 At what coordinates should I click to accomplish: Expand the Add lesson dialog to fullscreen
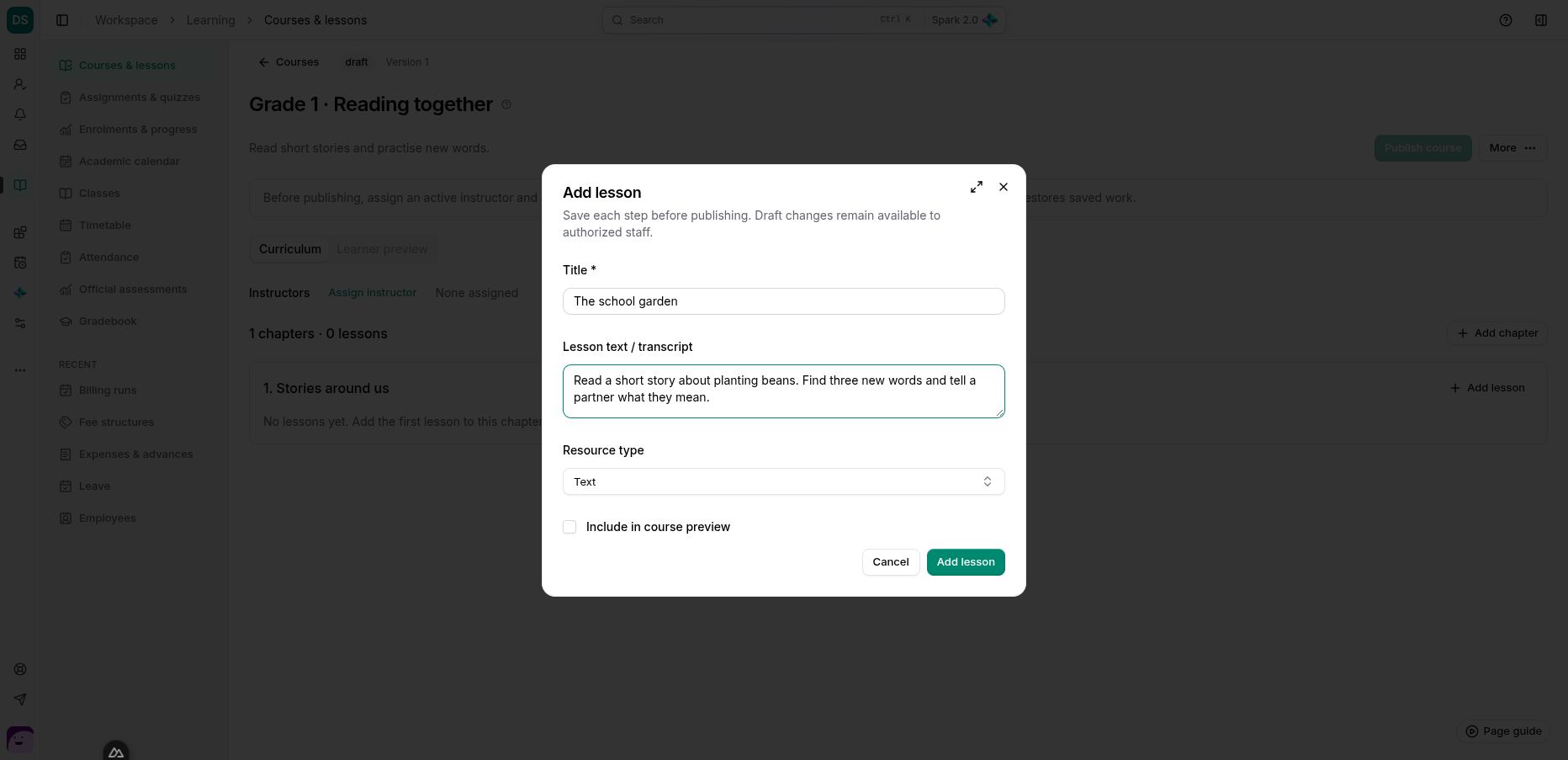(977, 187)
